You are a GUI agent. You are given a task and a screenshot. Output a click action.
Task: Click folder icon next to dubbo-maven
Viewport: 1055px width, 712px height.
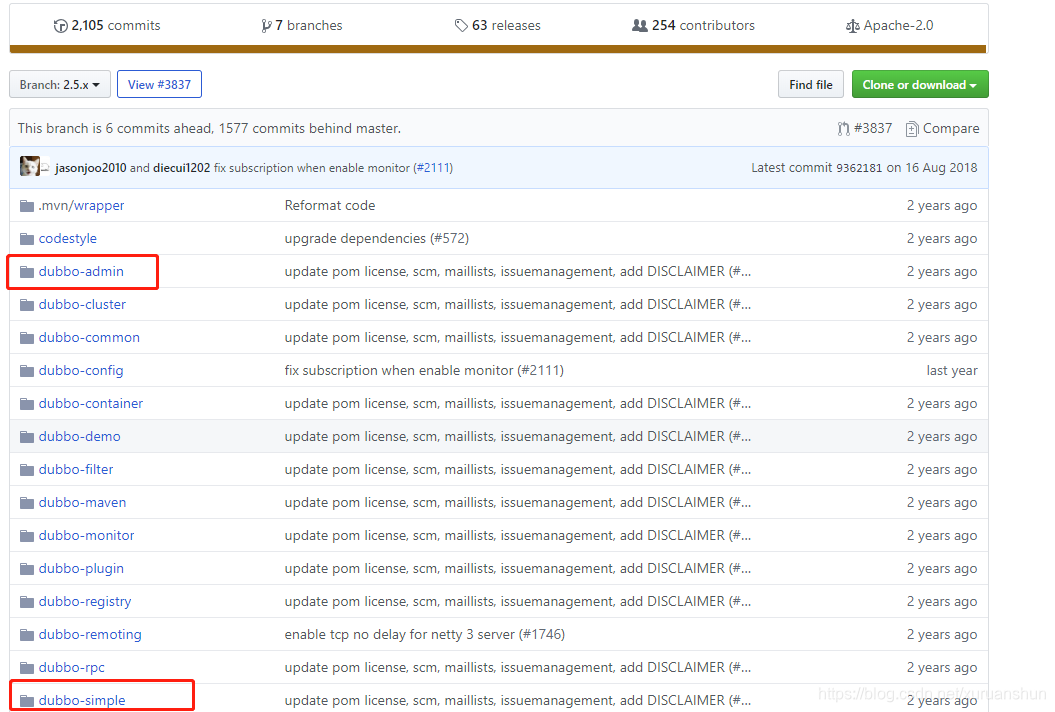coord(27,502)
